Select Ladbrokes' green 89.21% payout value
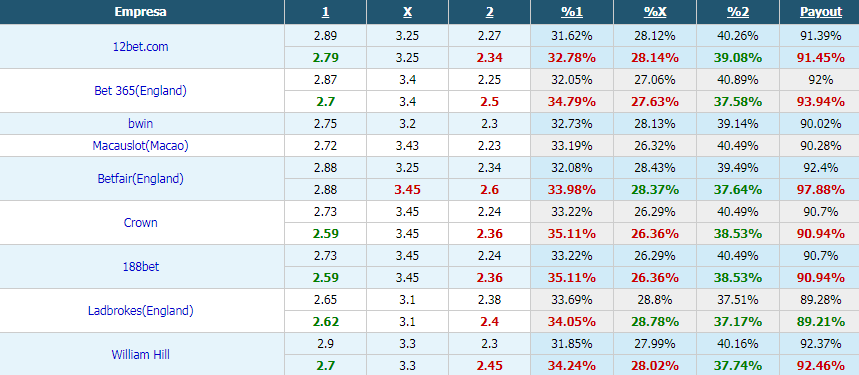This screenshot has height=375, width=859. coord(821,321)
